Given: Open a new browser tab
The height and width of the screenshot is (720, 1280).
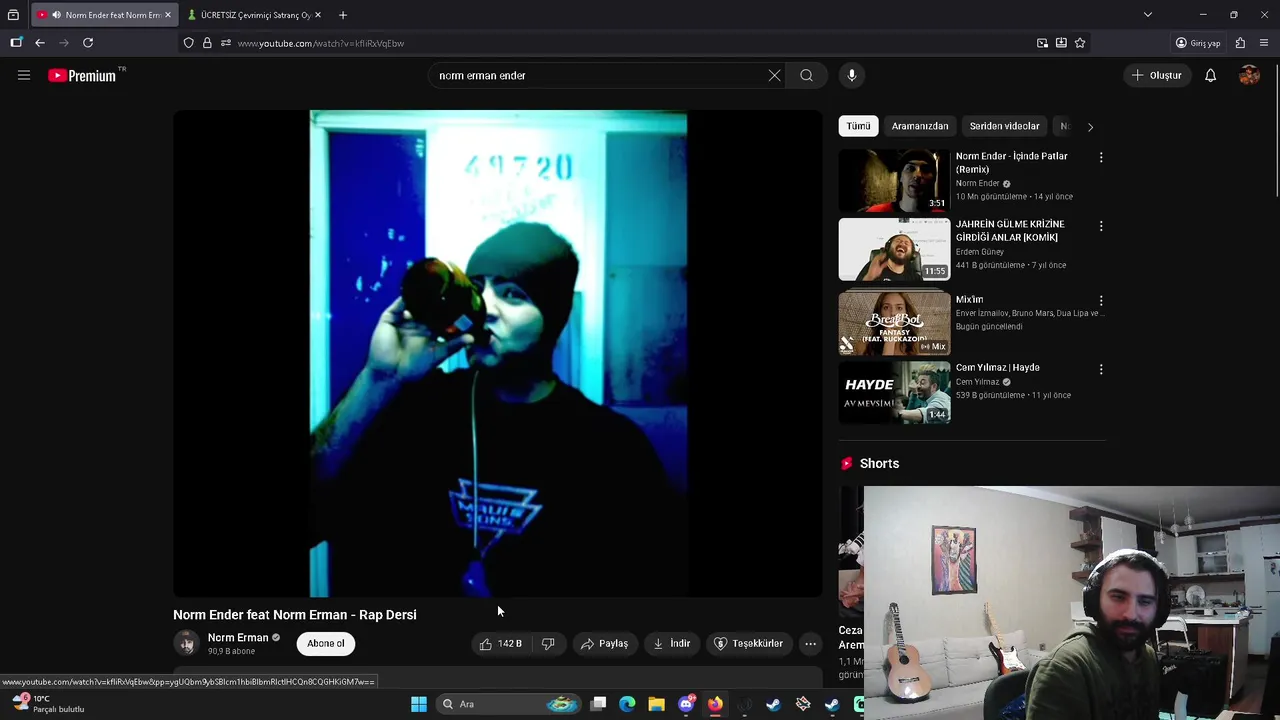Looking at the screenshot, I should coord(343,15).
